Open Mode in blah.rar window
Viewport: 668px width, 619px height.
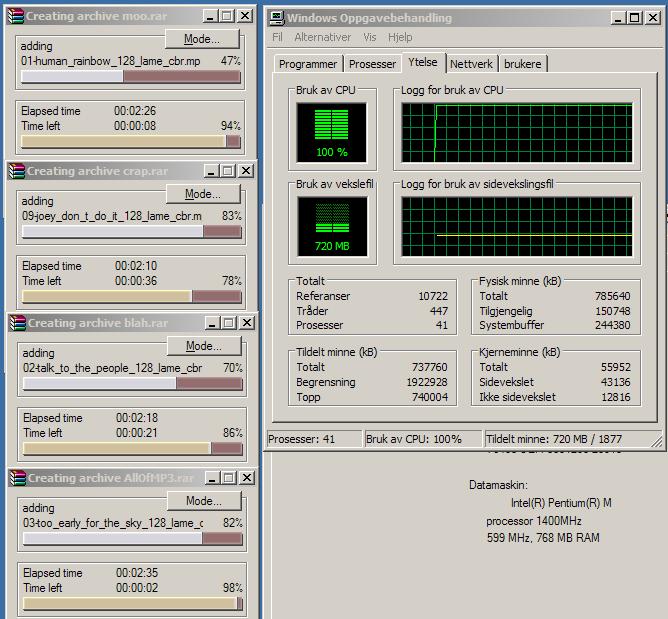point(204,345)
